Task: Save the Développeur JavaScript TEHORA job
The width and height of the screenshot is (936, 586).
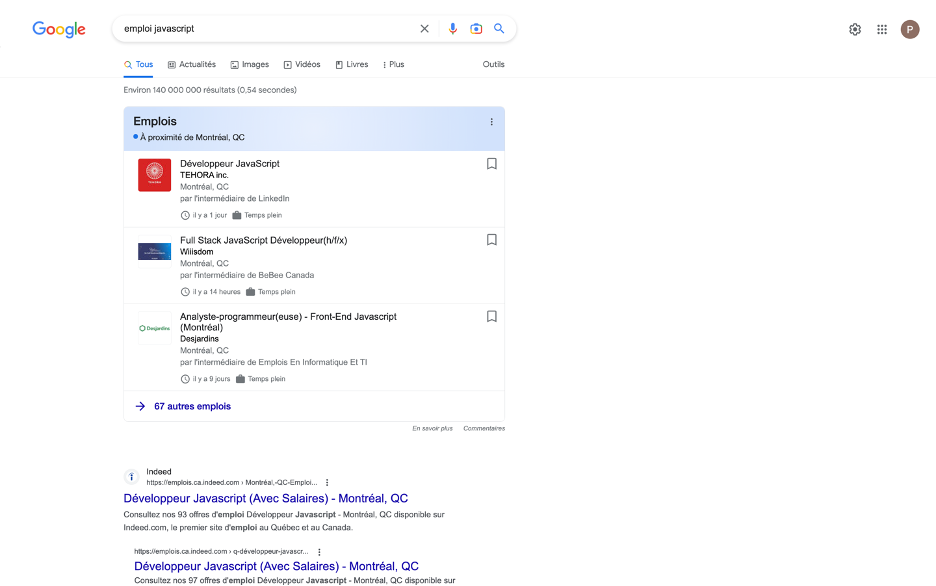Action: click(491, 163)
